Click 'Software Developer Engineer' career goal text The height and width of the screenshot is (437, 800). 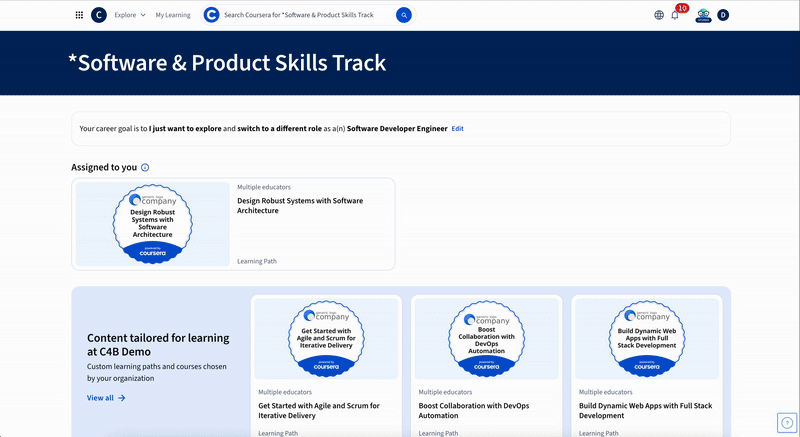(x=397, y=128)
